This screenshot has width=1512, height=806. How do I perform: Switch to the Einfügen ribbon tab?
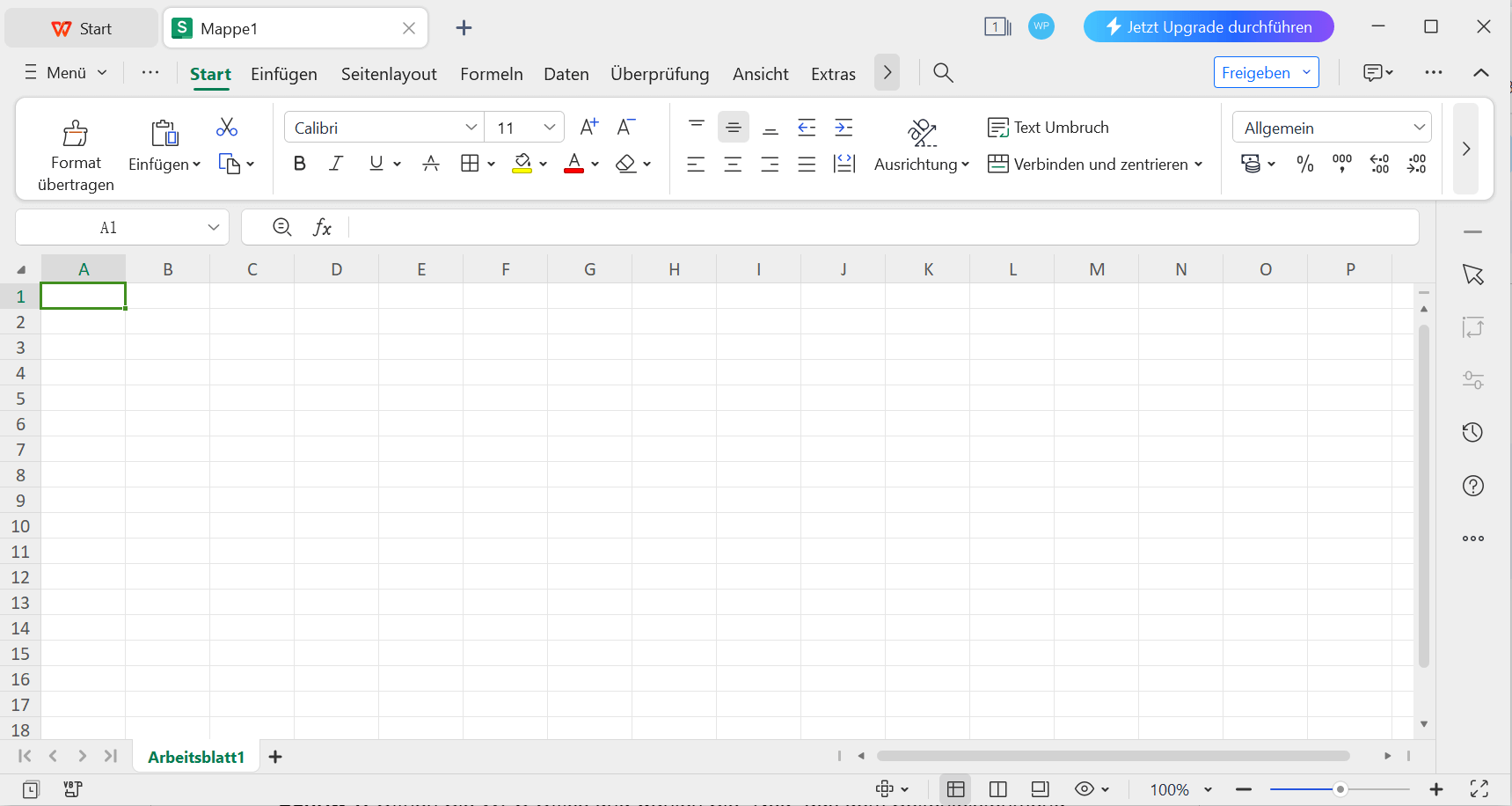coord(283,74)
